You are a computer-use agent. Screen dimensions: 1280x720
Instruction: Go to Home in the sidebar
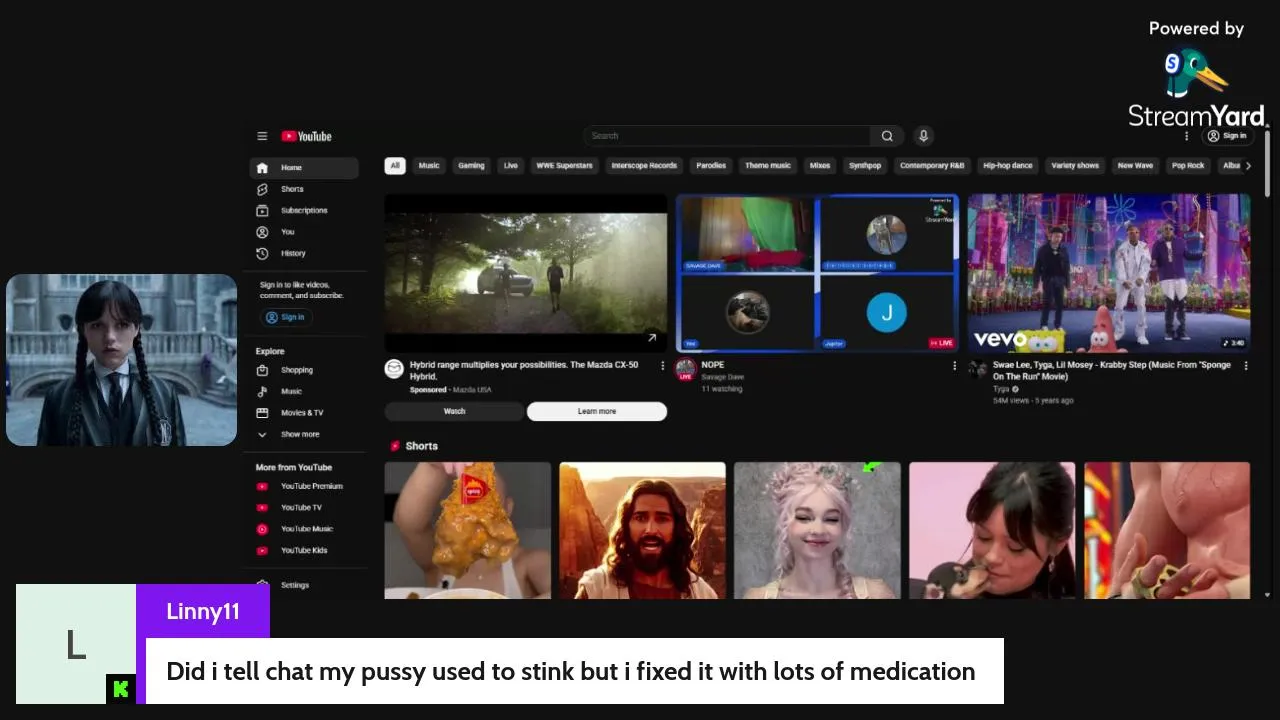click(304, 168)
